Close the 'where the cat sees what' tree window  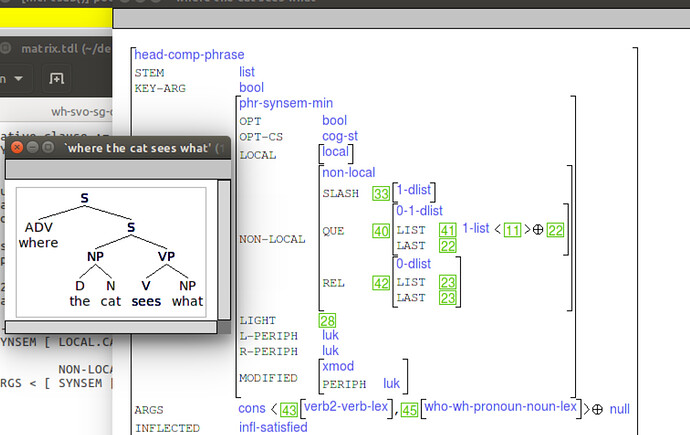point(17,147)
